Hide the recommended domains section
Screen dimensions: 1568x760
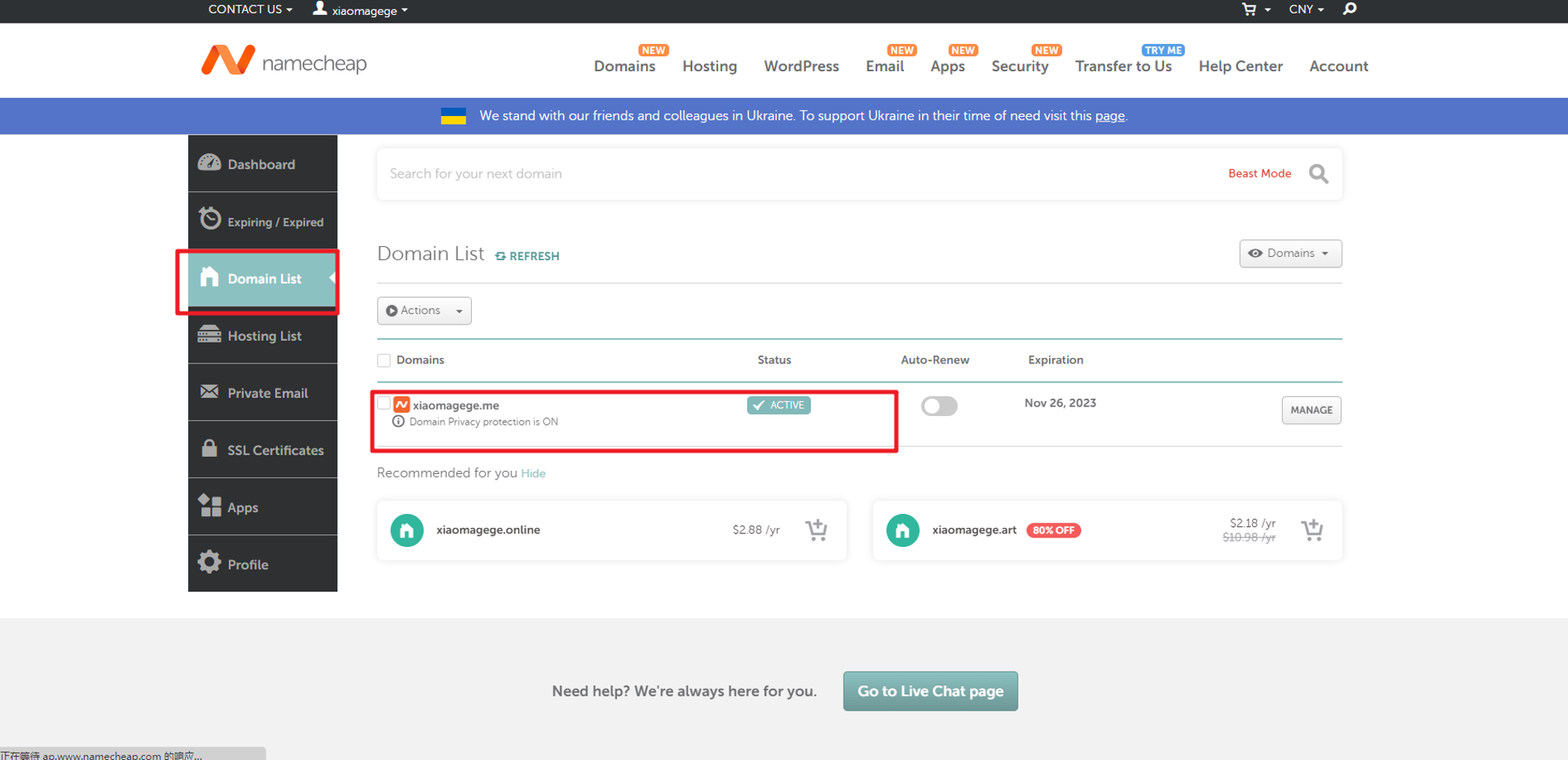[533, 473]
